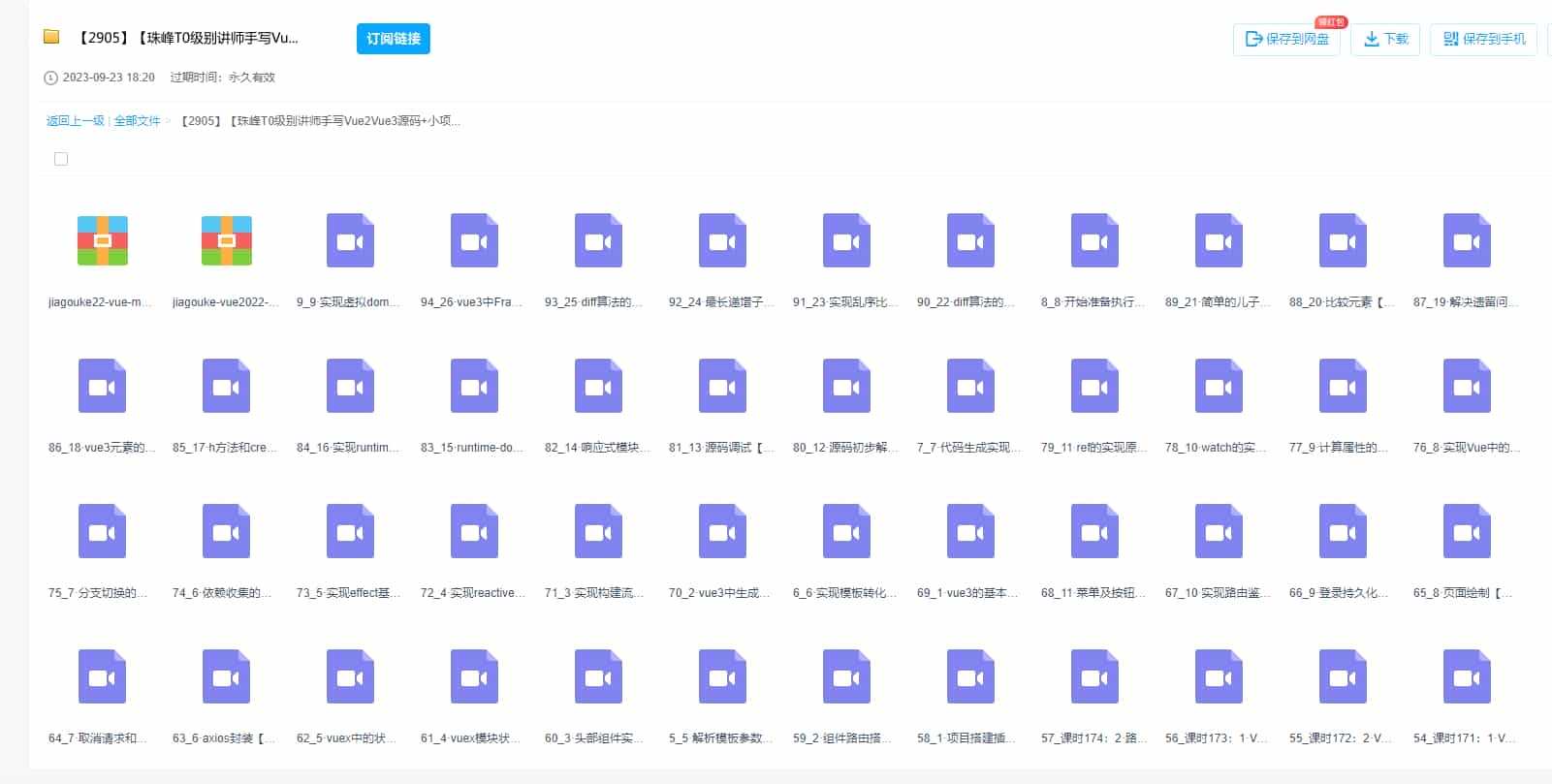Open video file 87_19 解决遗留问
The width and height of the screenshot is (1552, 784).
(1468, 240)
